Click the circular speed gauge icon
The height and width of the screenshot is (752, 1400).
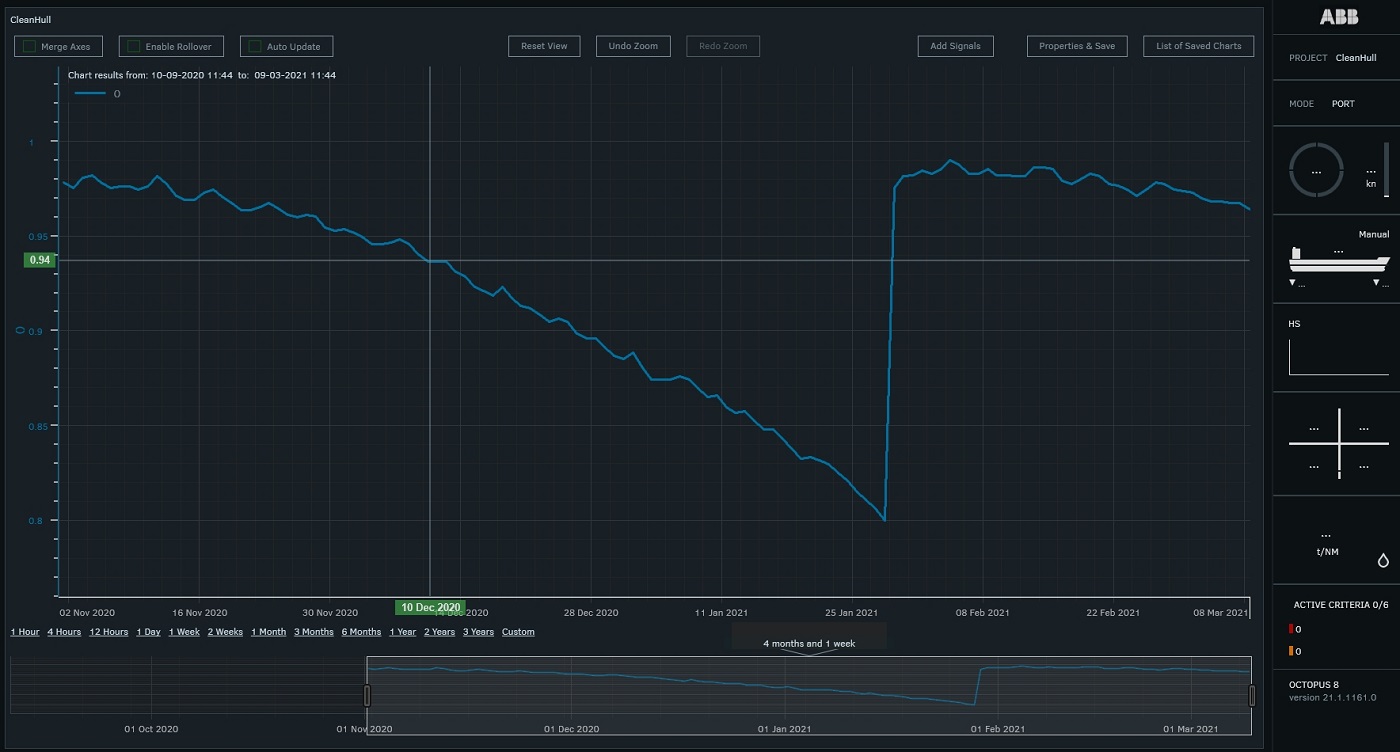(1316, 171)
